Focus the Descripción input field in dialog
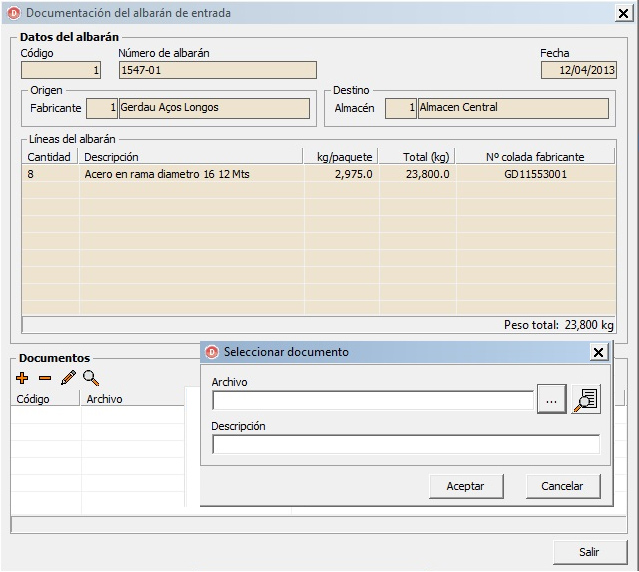Viewport: 639px width, 572px height. click(406, 444)
